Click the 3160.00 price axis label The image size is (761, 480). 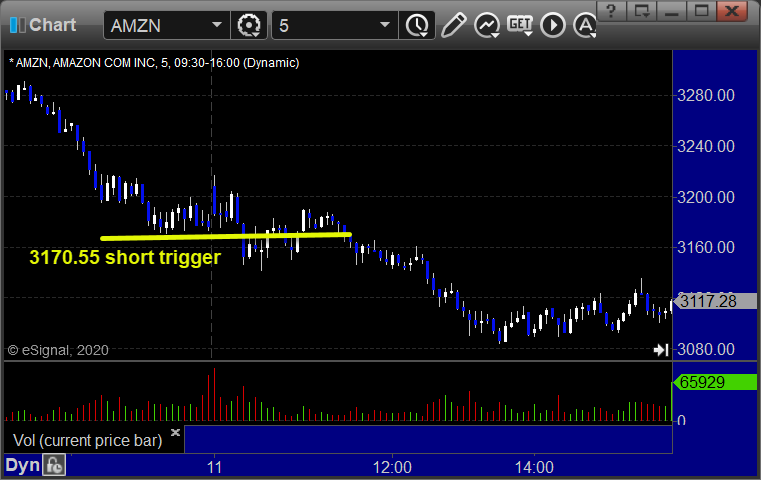705,248
